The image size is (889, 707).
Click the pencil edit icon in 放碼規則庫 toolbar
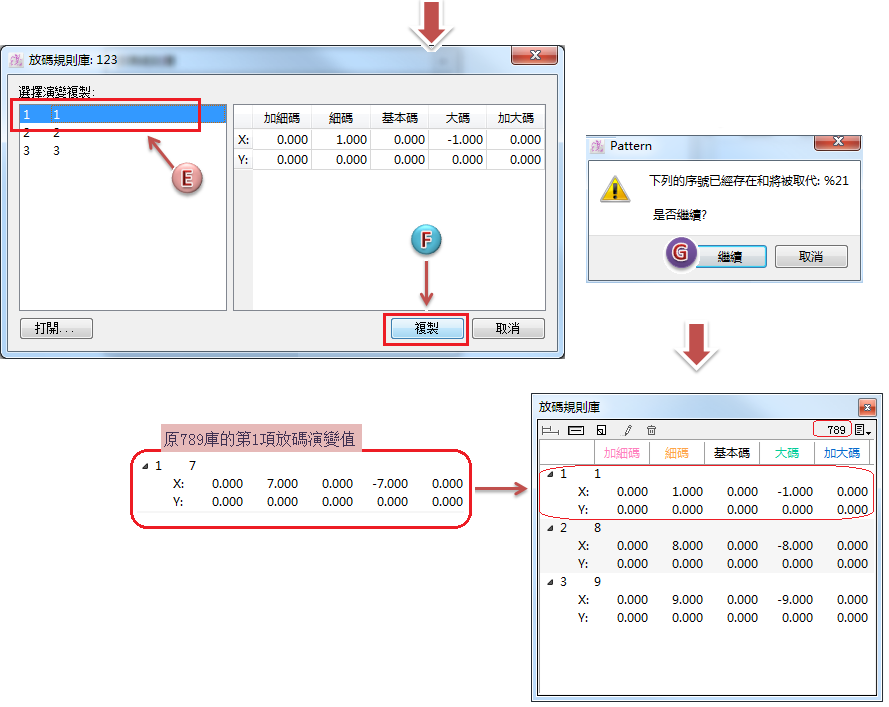tap(628, 430)
